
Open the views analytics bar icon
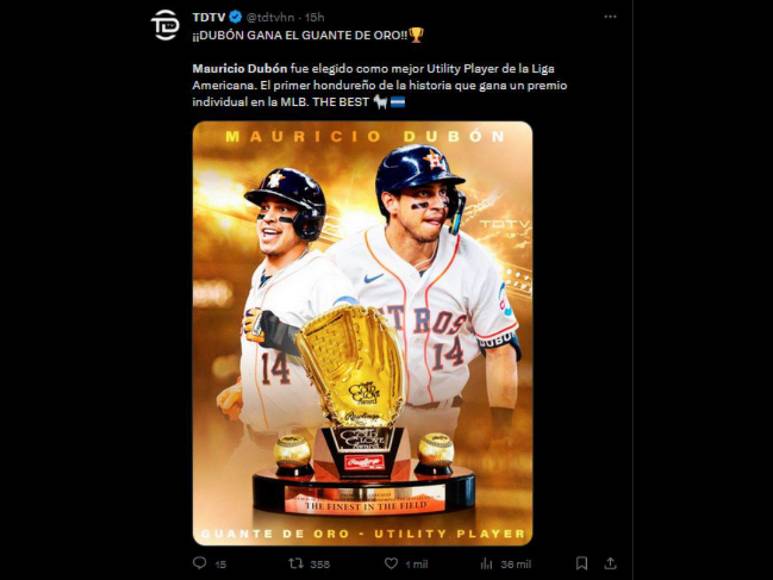tap(486, 563)
